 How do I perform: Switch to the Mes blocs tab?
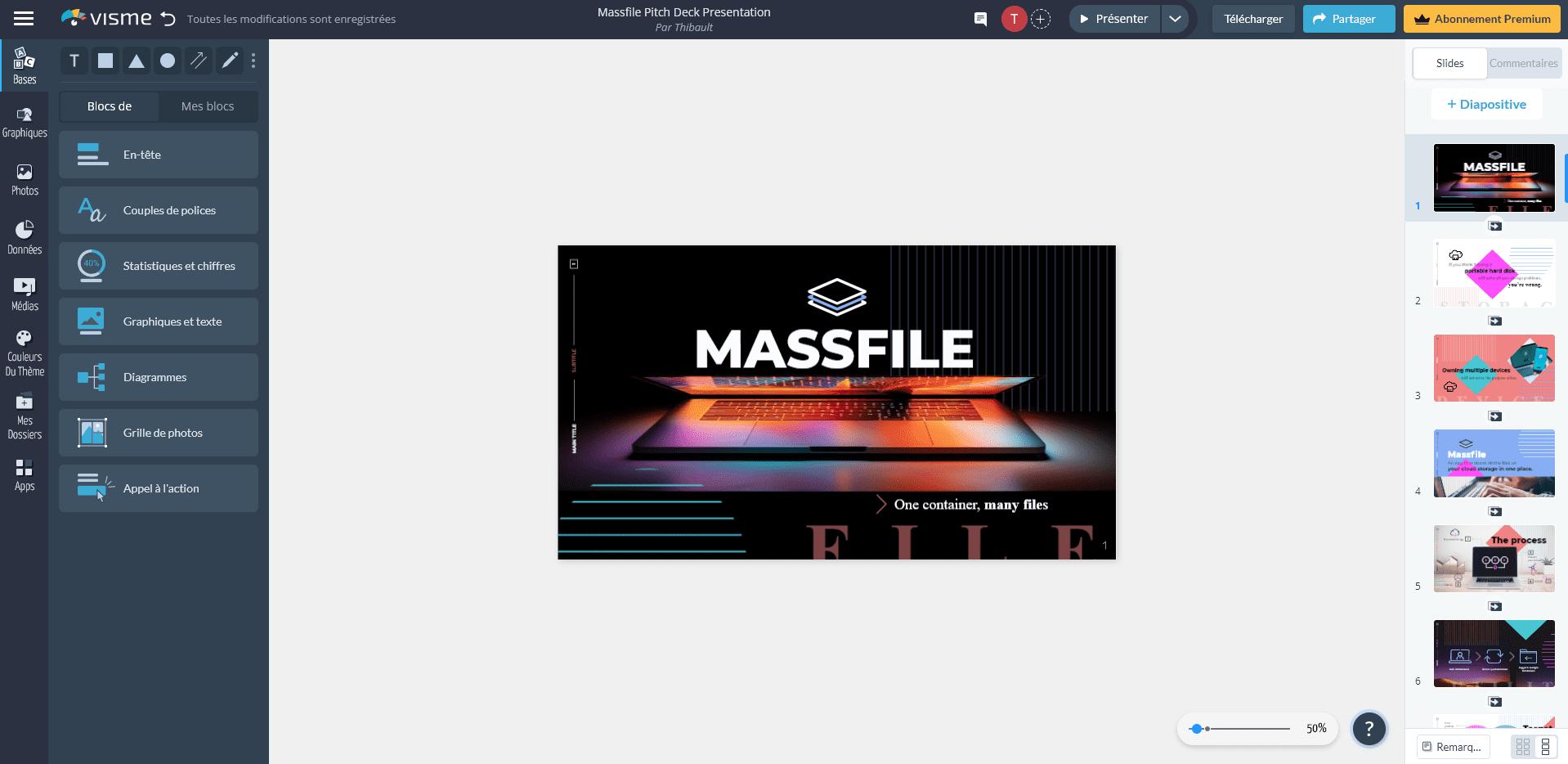(207, 106)
